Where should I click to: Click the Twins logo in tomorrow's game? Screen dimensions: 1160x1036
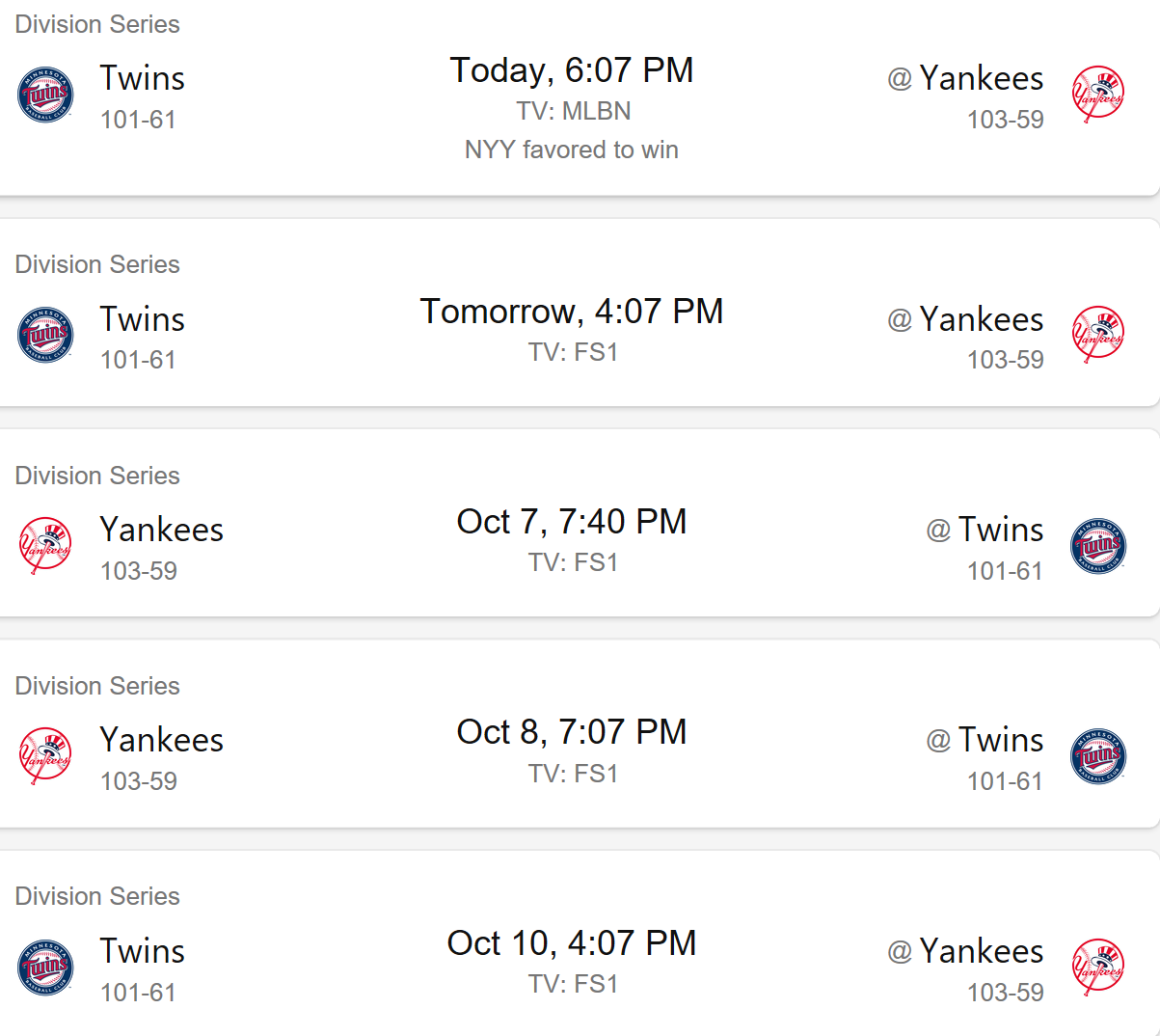pyautogui.click(x=45, y=335)
